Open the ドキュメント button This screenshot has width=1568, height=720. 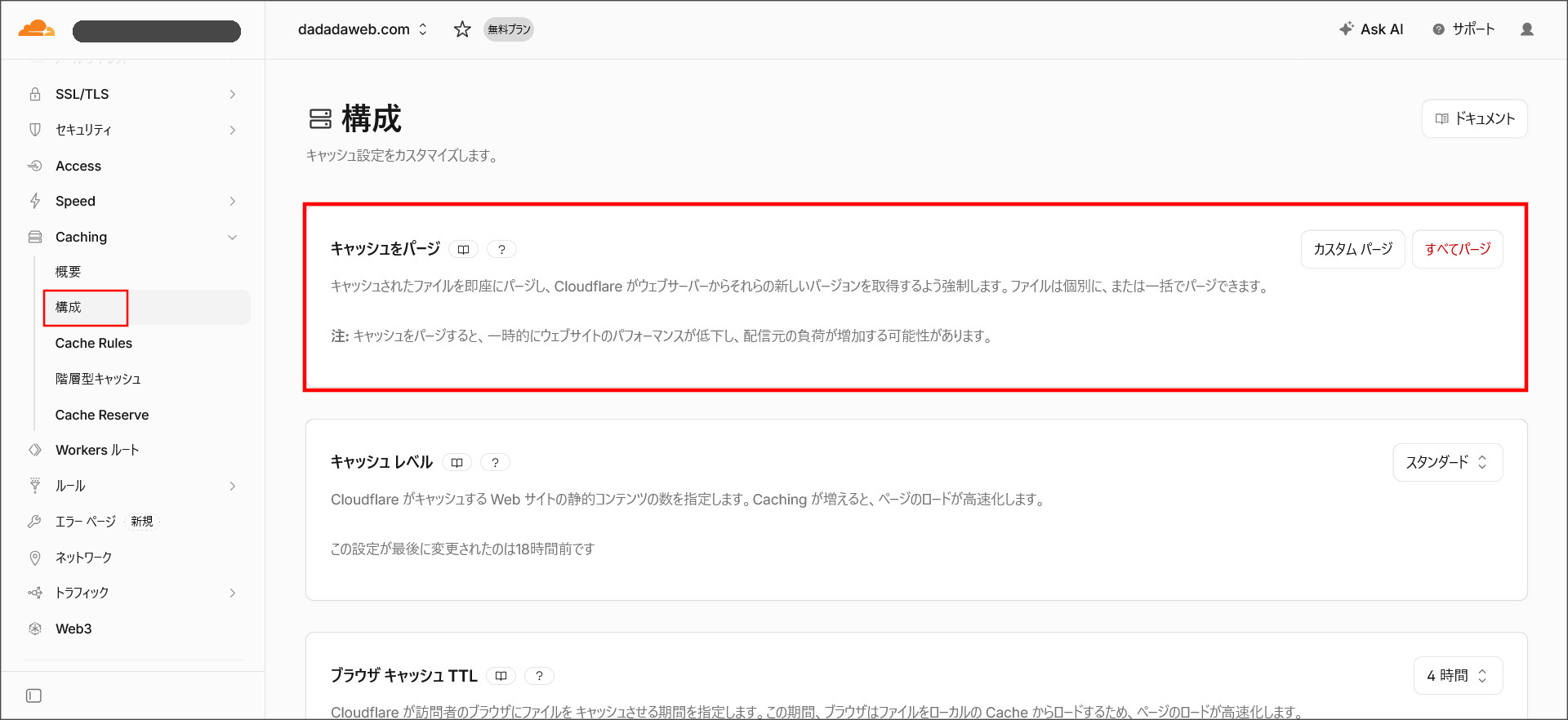[1475, 118]
